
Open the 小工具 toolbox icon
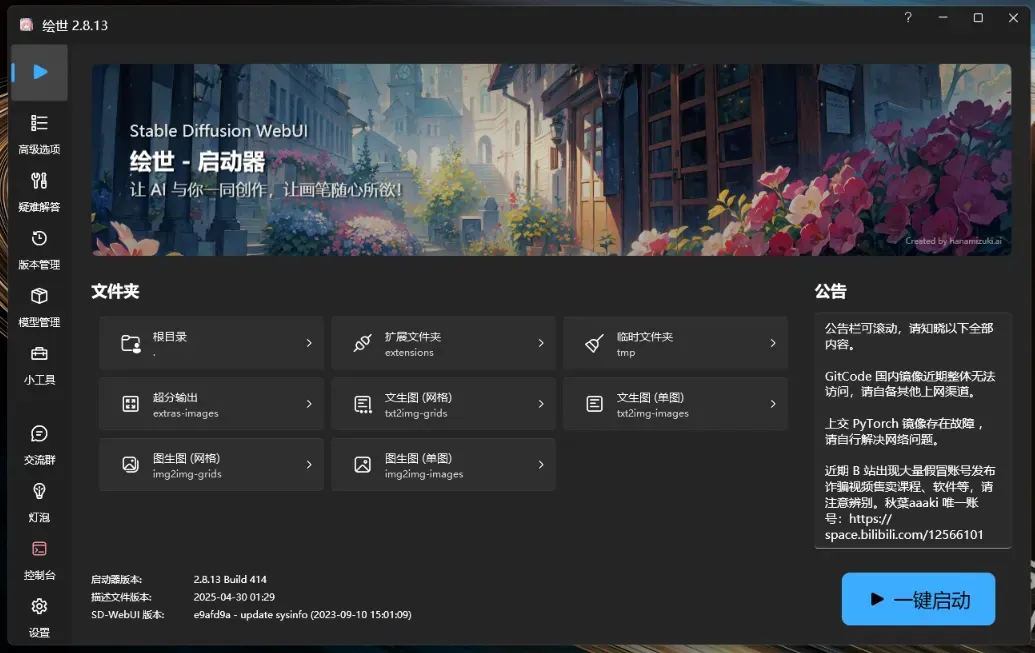click(39, 355)
